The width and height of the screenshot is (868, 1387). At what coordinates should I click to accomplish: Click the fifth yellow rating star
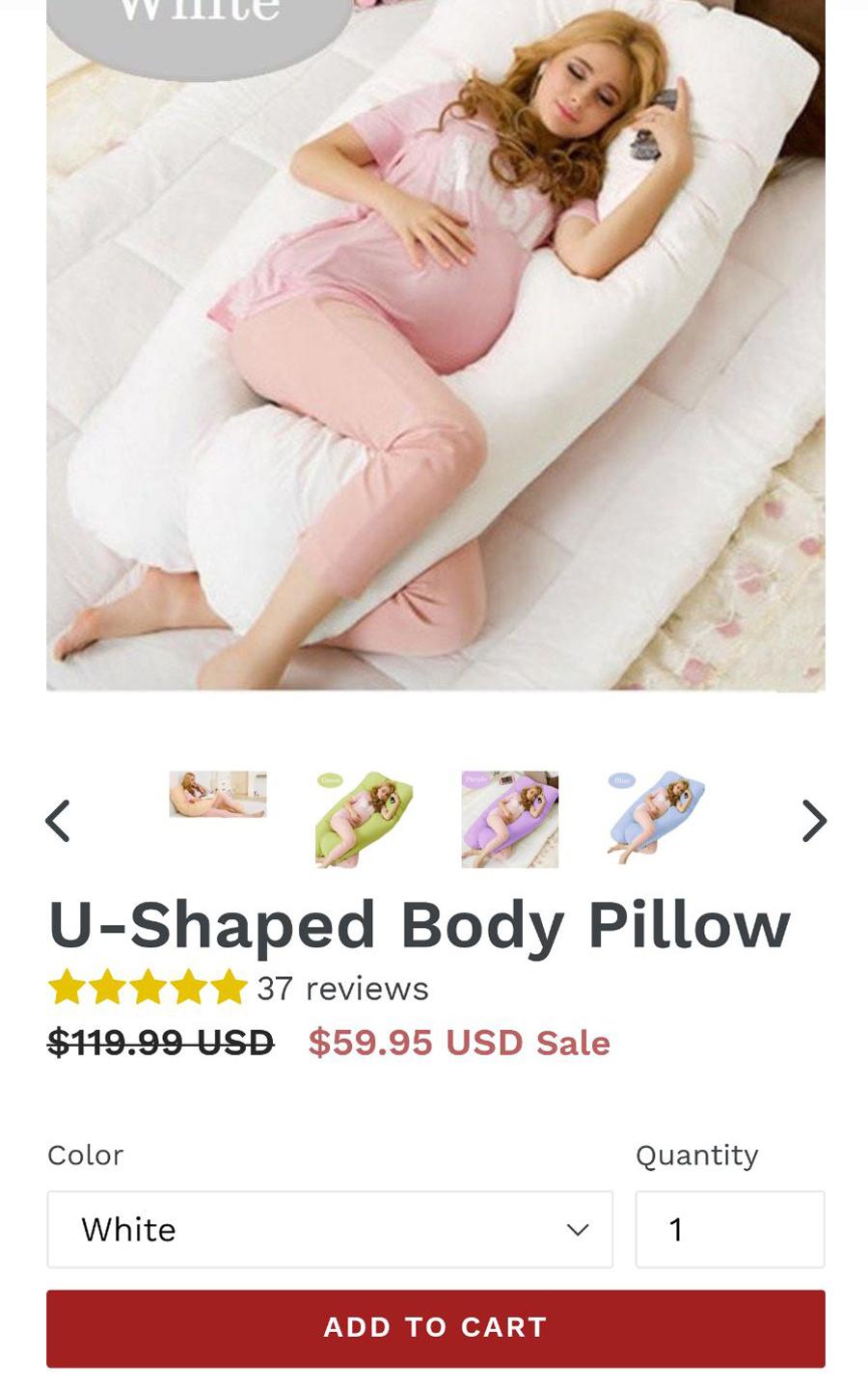click(x=229, y=988)
